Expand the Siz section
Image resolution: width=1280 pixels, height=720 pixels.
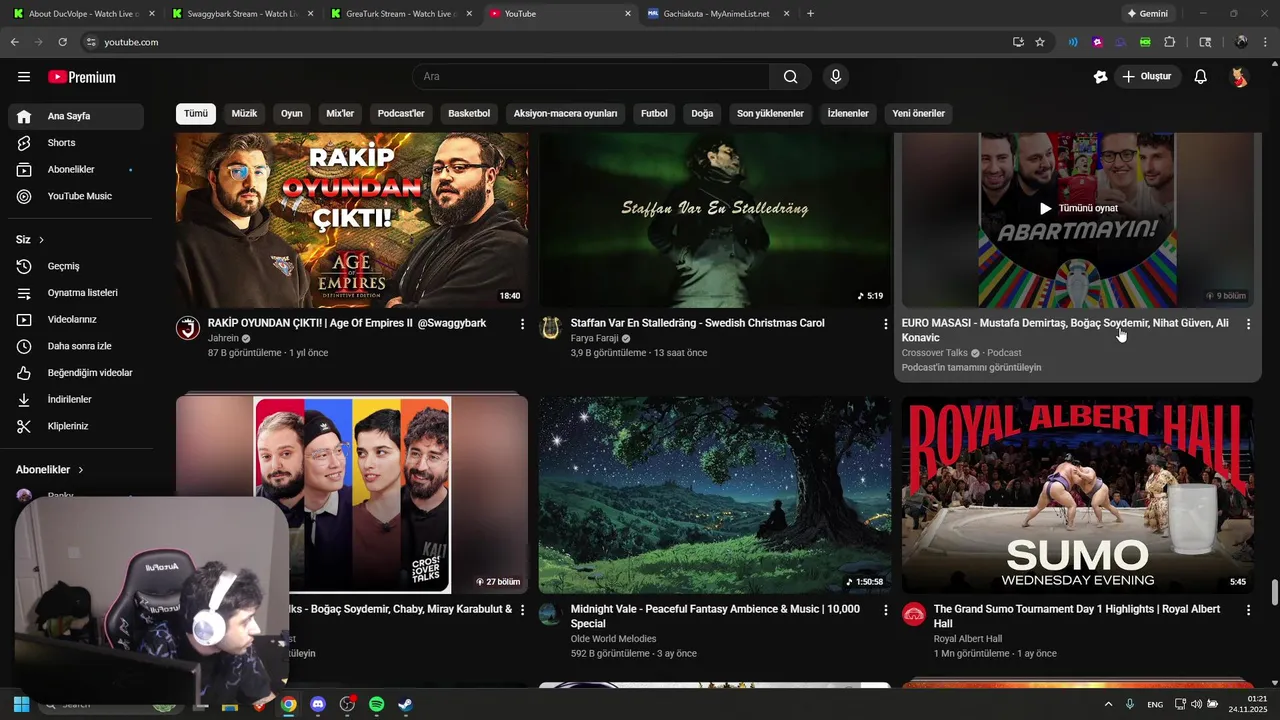tap(30, 240)
